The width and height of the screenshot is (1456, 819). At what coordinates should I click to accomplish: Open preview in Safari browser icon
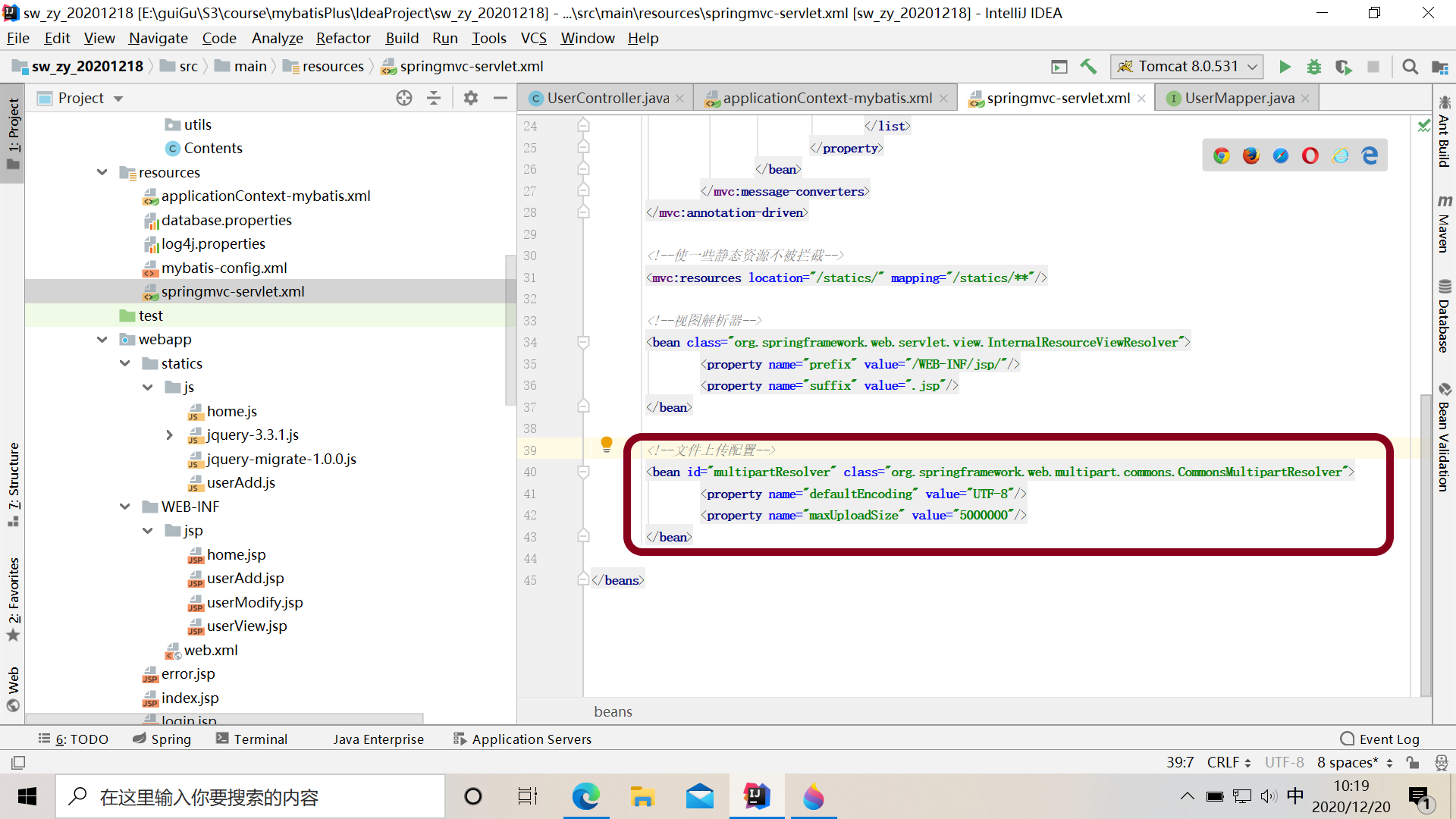[1281, 155]
